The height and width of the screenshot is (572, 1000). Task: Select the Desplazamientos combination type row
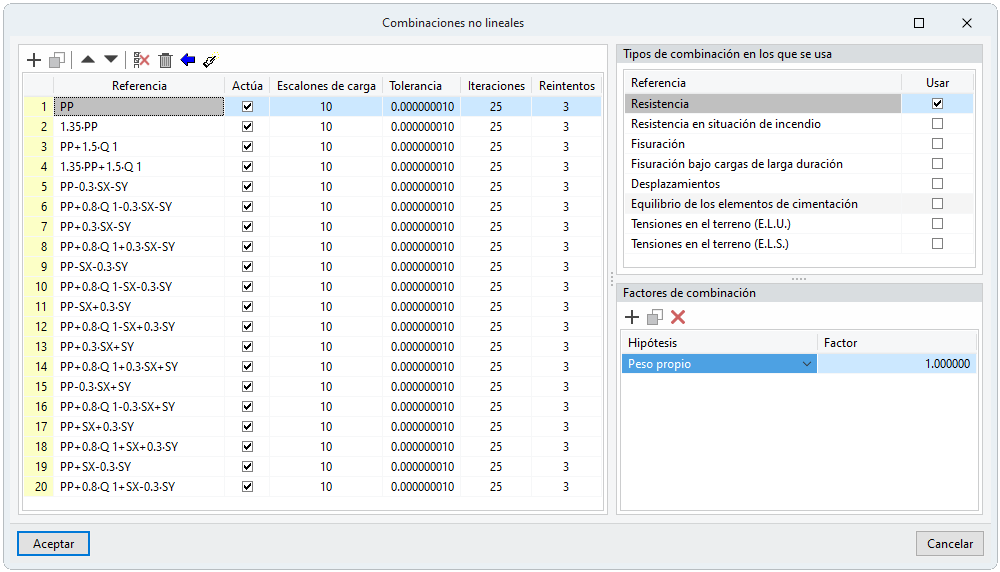[x=763, y=184]
